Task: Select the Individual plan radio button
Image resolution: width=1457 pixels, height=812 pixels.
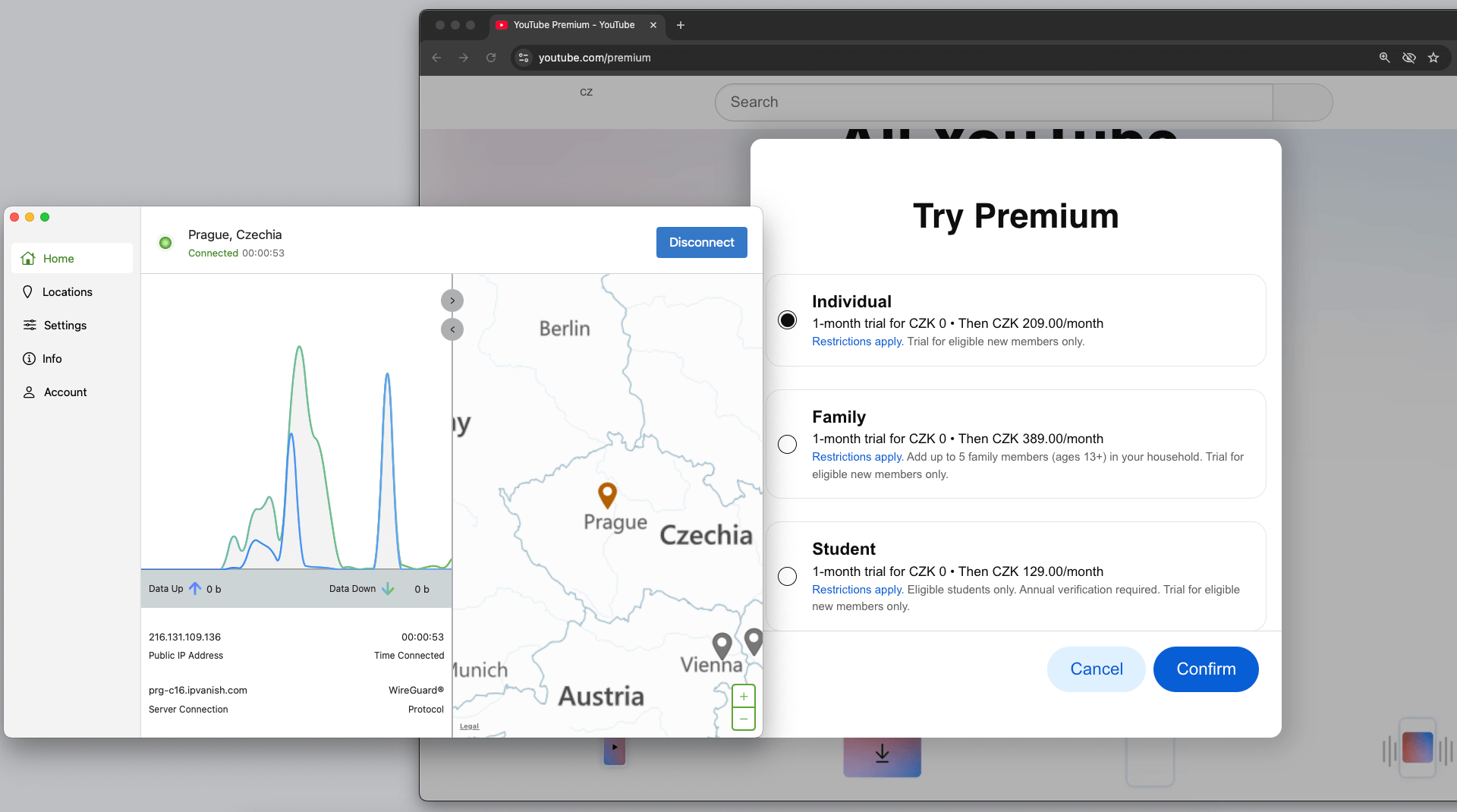Action: click(x=788, y=320)
